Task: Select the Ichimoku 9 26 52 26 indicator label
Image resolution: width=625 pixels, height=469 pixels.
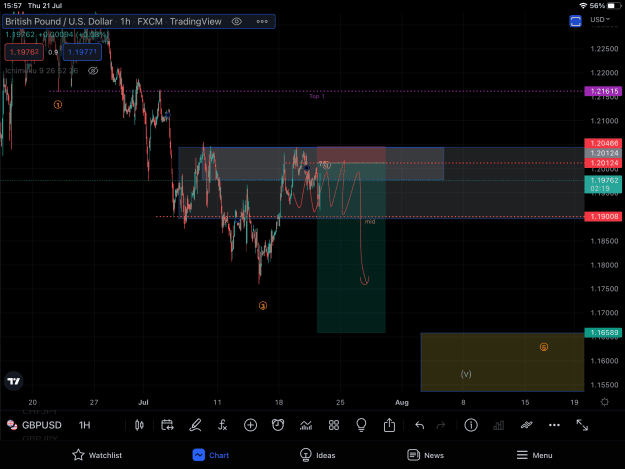Action: [x=42, y=71]
